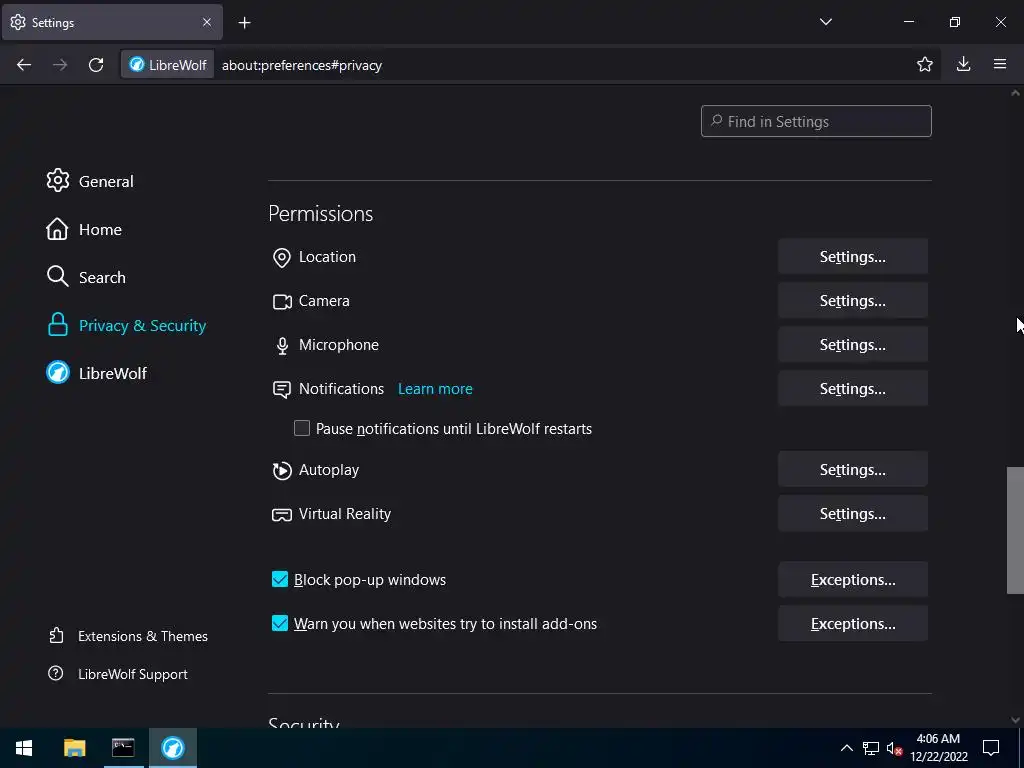The height and width of the screenshot is (768, 1024).
Task: Reload the current page
Action: [96, 65]
